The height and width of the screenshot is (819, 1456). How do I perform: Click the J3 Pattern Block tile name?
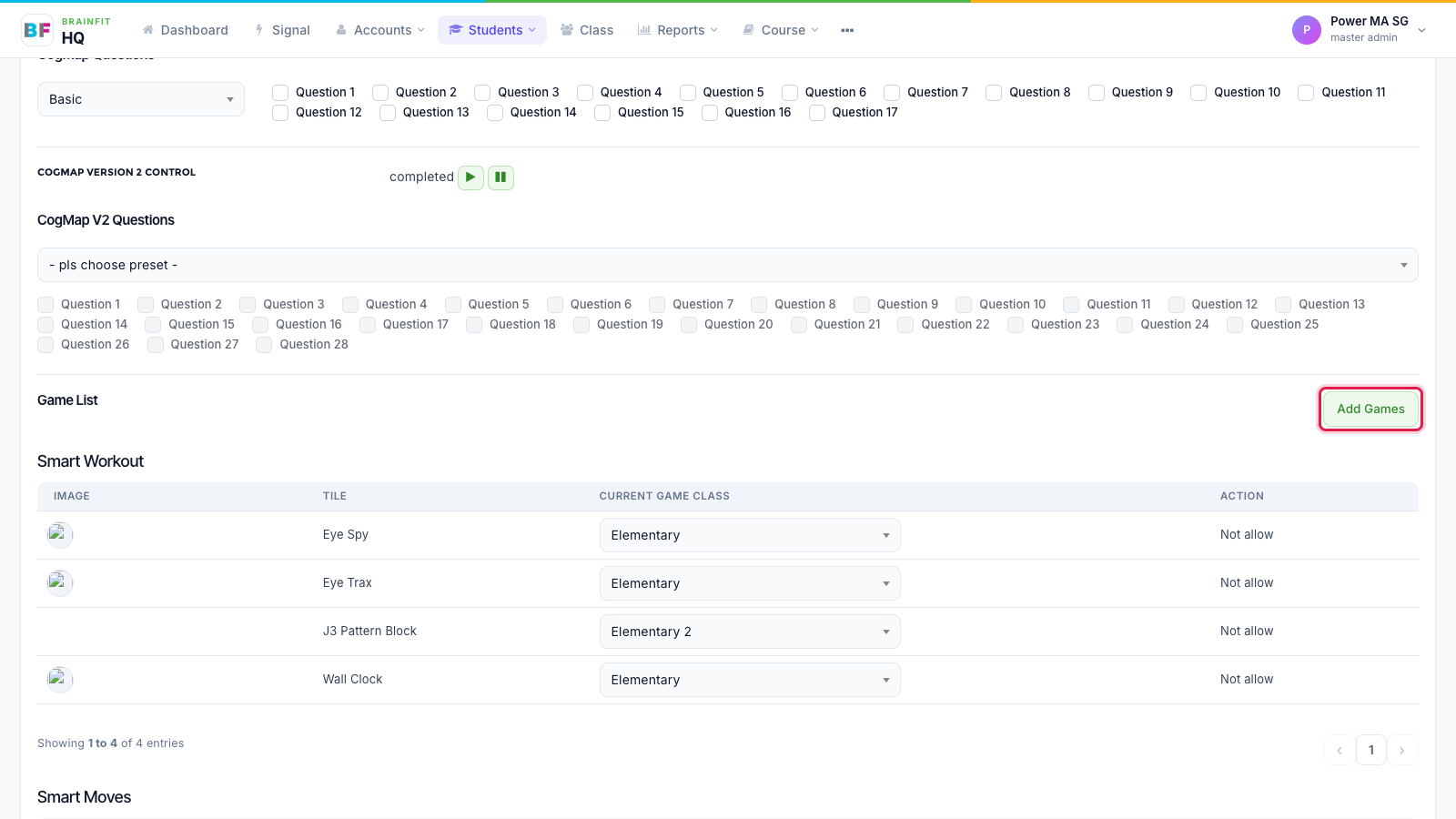pos(369,631)
